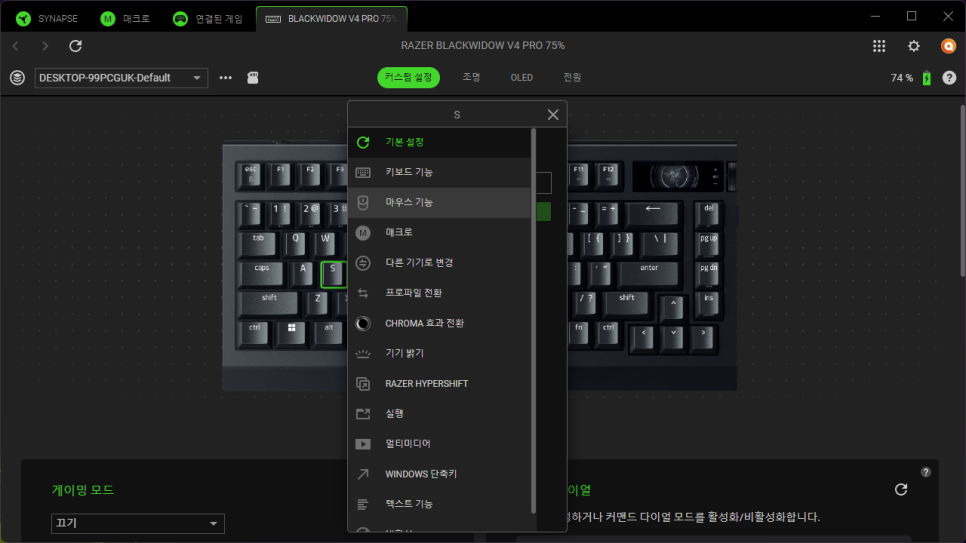This screenshot has width=966, height=543.
Task: Switch to the 매크로 top tab
Action: (x=125, y=18)
